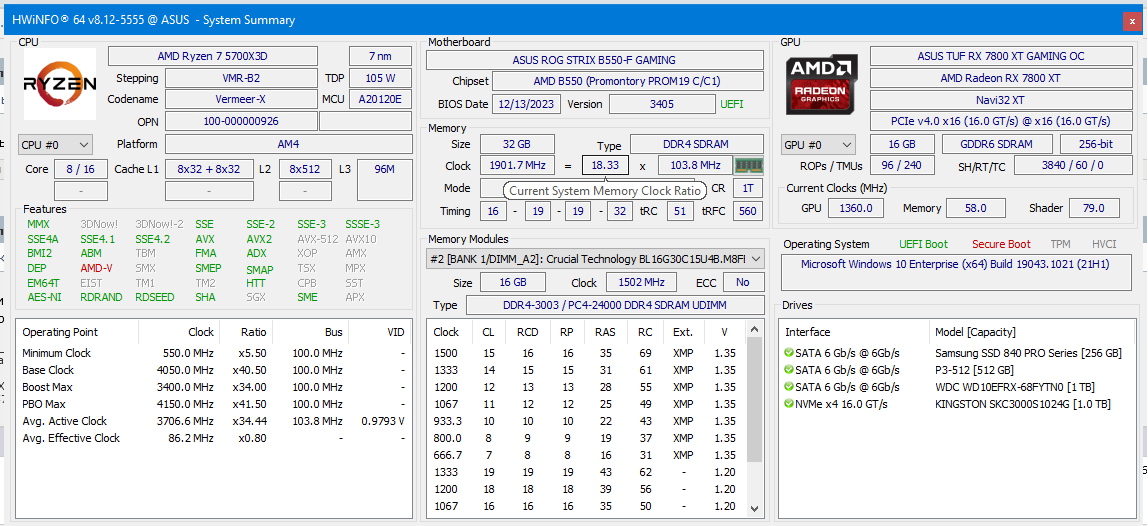
Task: Click the AMD Radeon Graphics logo
Action: (822, 84)
